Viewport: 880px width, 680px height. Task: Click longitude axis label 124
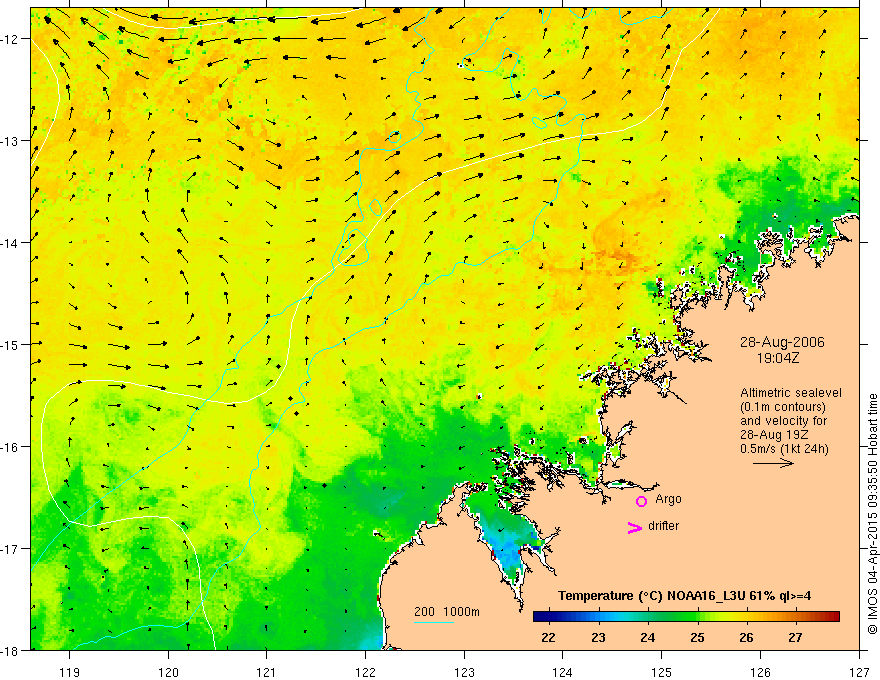point(563,672)
